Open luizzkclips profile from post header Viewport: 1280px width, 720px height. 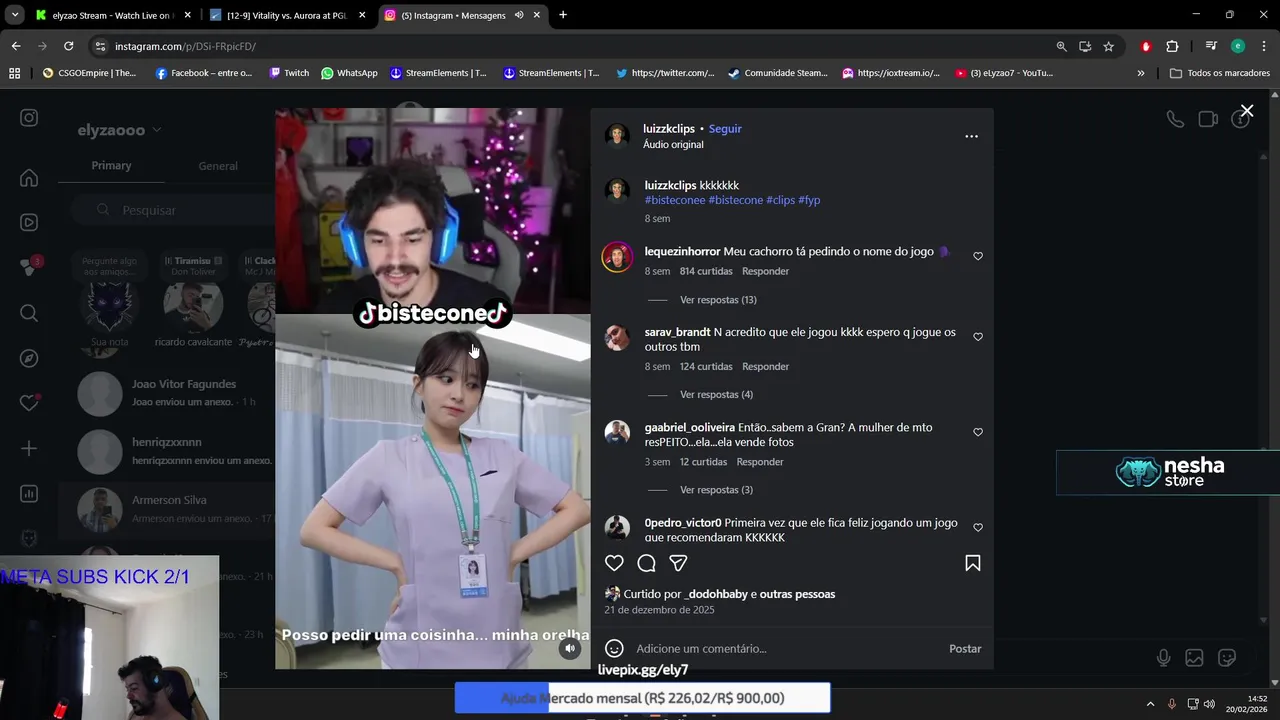[x=669, y=129]
